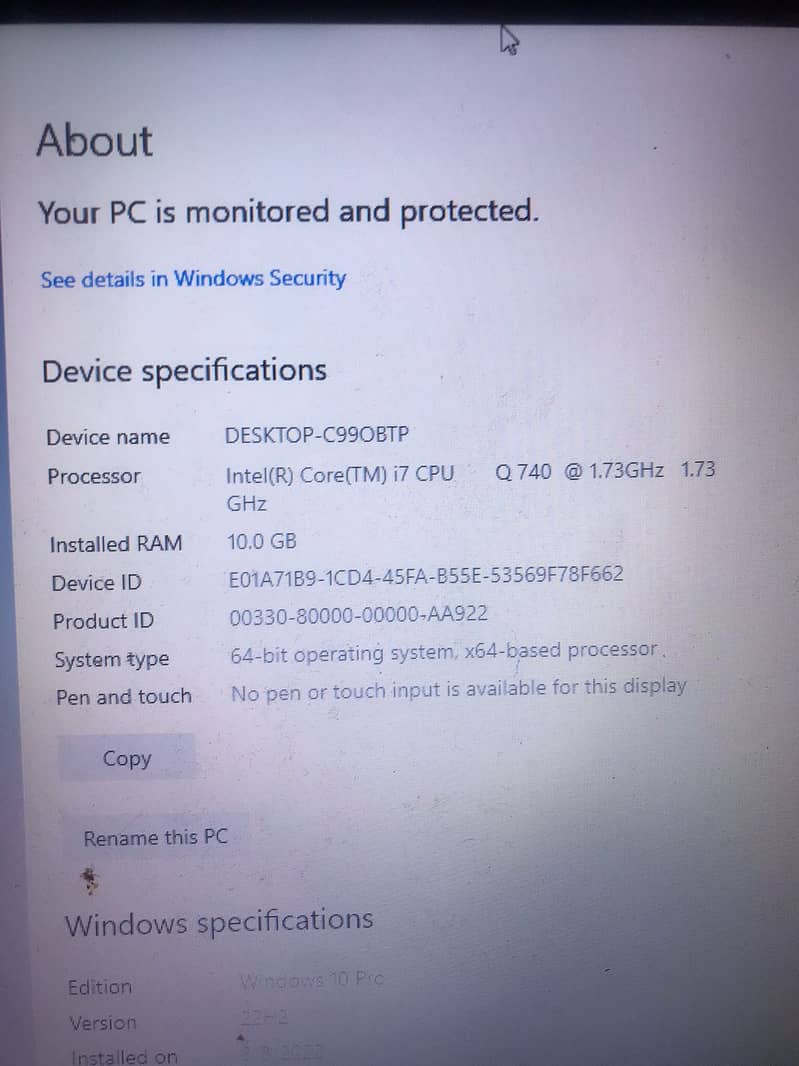Click the About page heading
This screenshot has height=1066, width=799.
95,141
